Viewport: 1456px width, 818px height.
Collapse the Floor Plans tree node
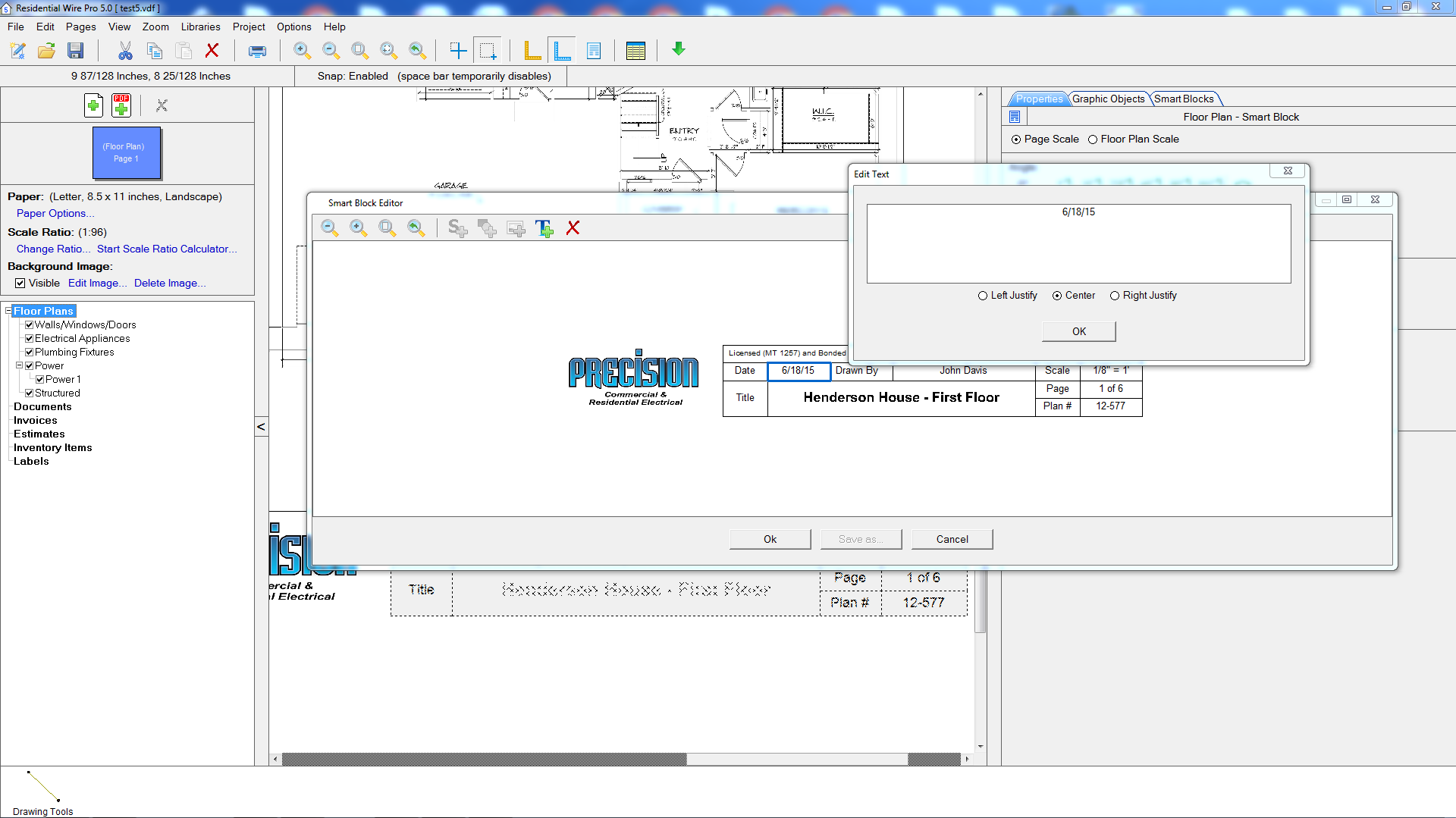pyautogui.click(x=8, y=311)
